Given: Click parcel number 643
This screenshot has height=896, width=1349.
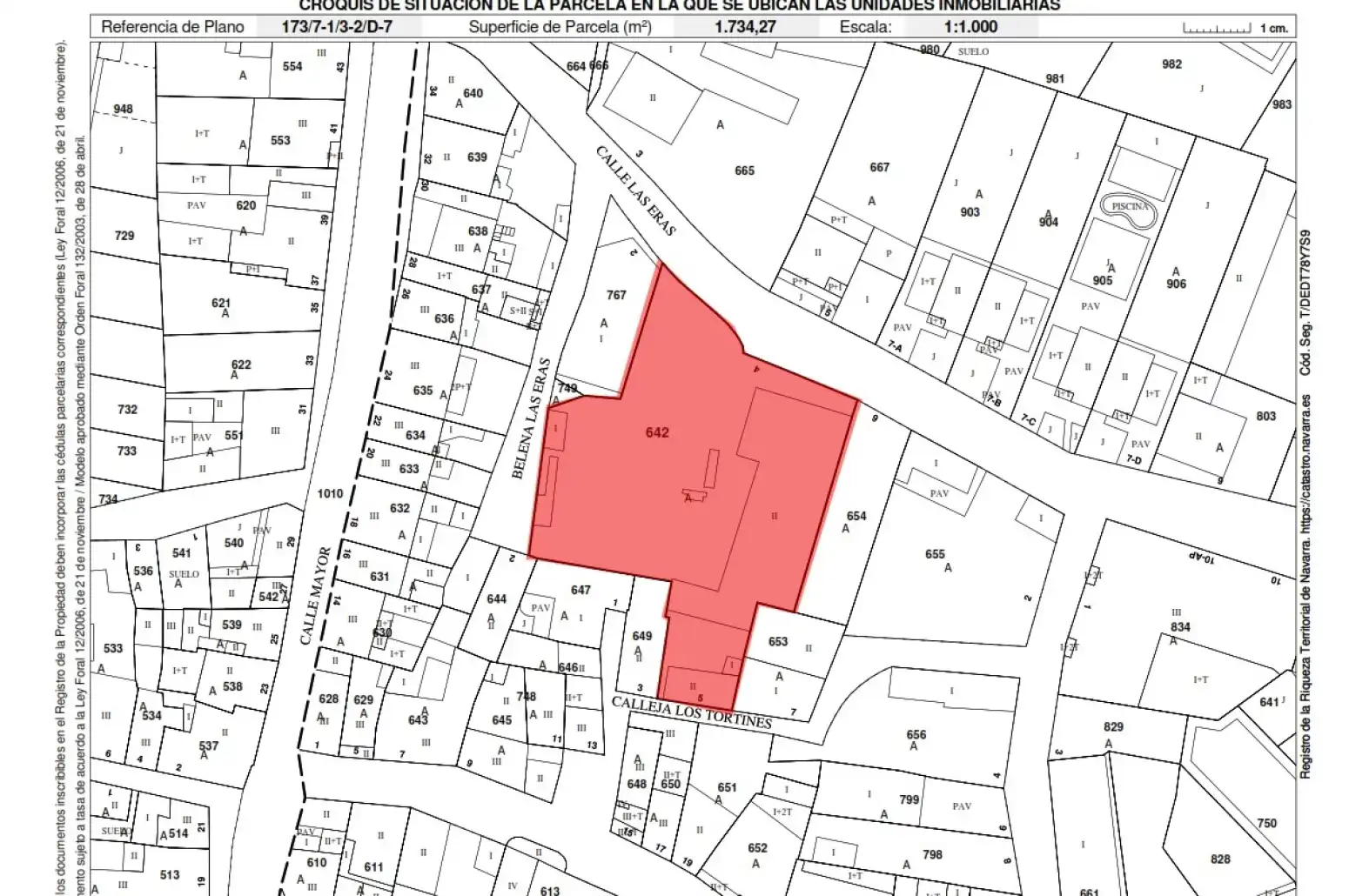Looking at the screenshot, I should coord(418,719).
